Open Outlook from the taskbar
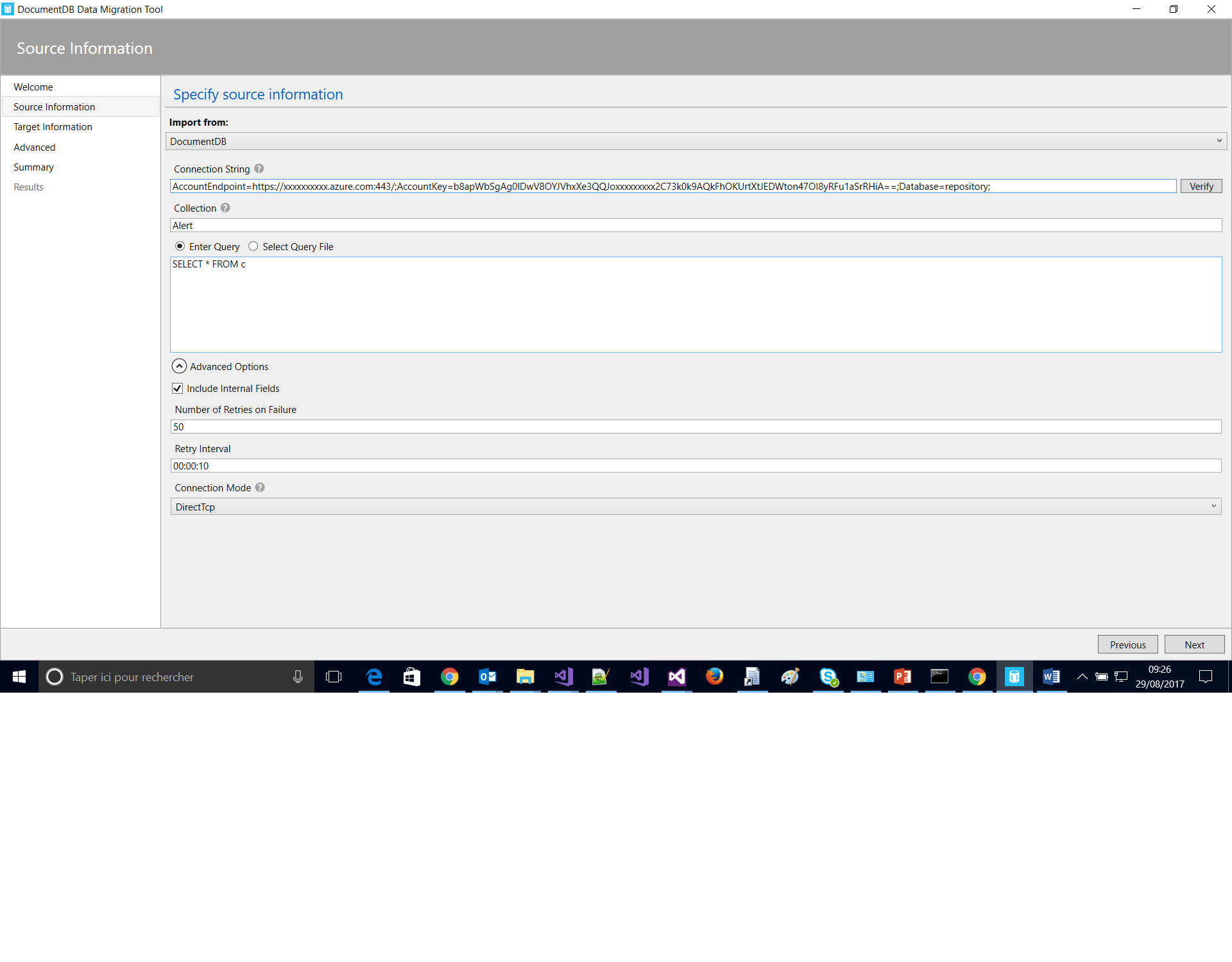The image size is (1232, 962). tap(488, 677)
